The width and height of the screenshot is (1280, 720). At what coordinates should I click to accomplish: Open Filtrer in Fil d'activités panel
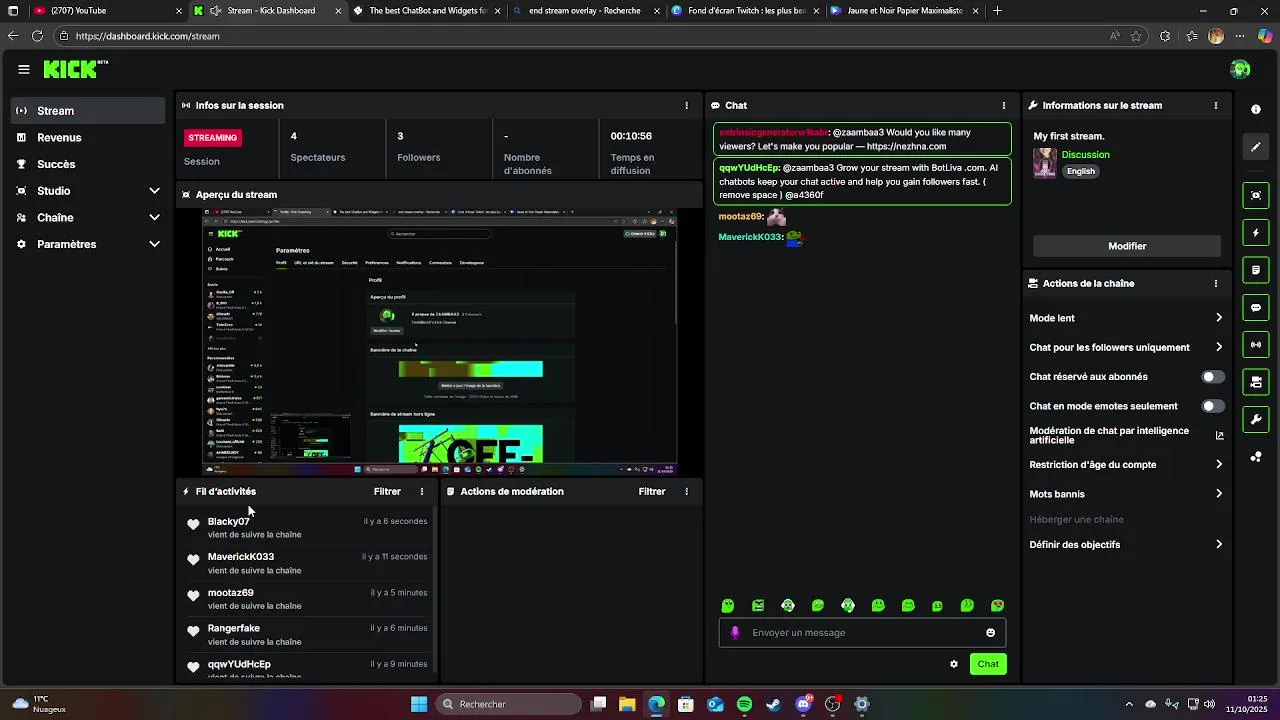coord(387,491)
